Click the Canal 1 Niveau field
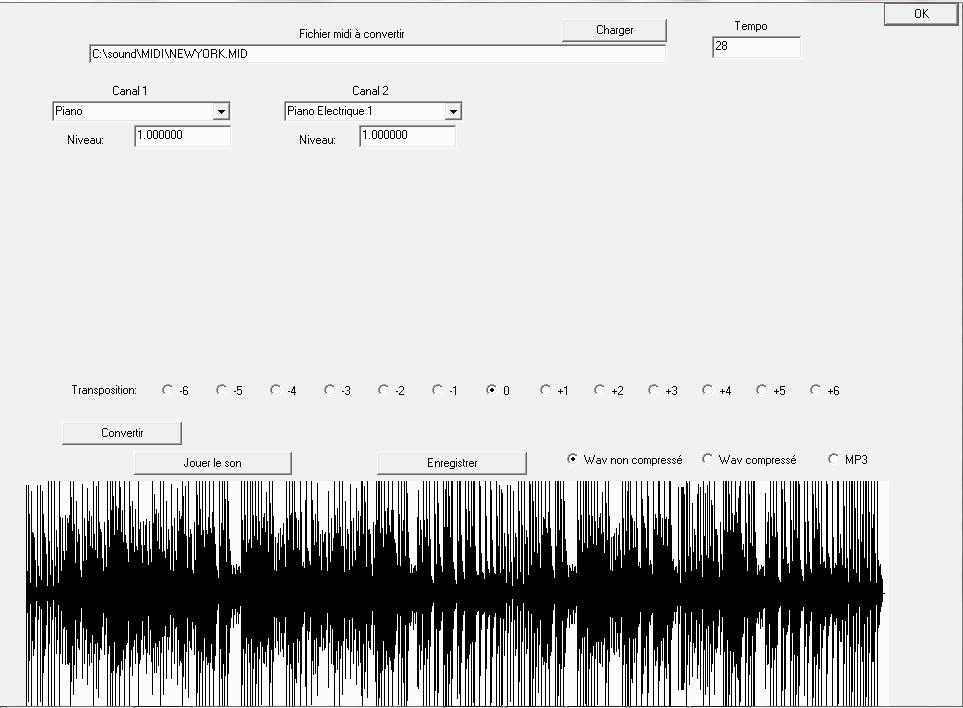 coord(182,136)
